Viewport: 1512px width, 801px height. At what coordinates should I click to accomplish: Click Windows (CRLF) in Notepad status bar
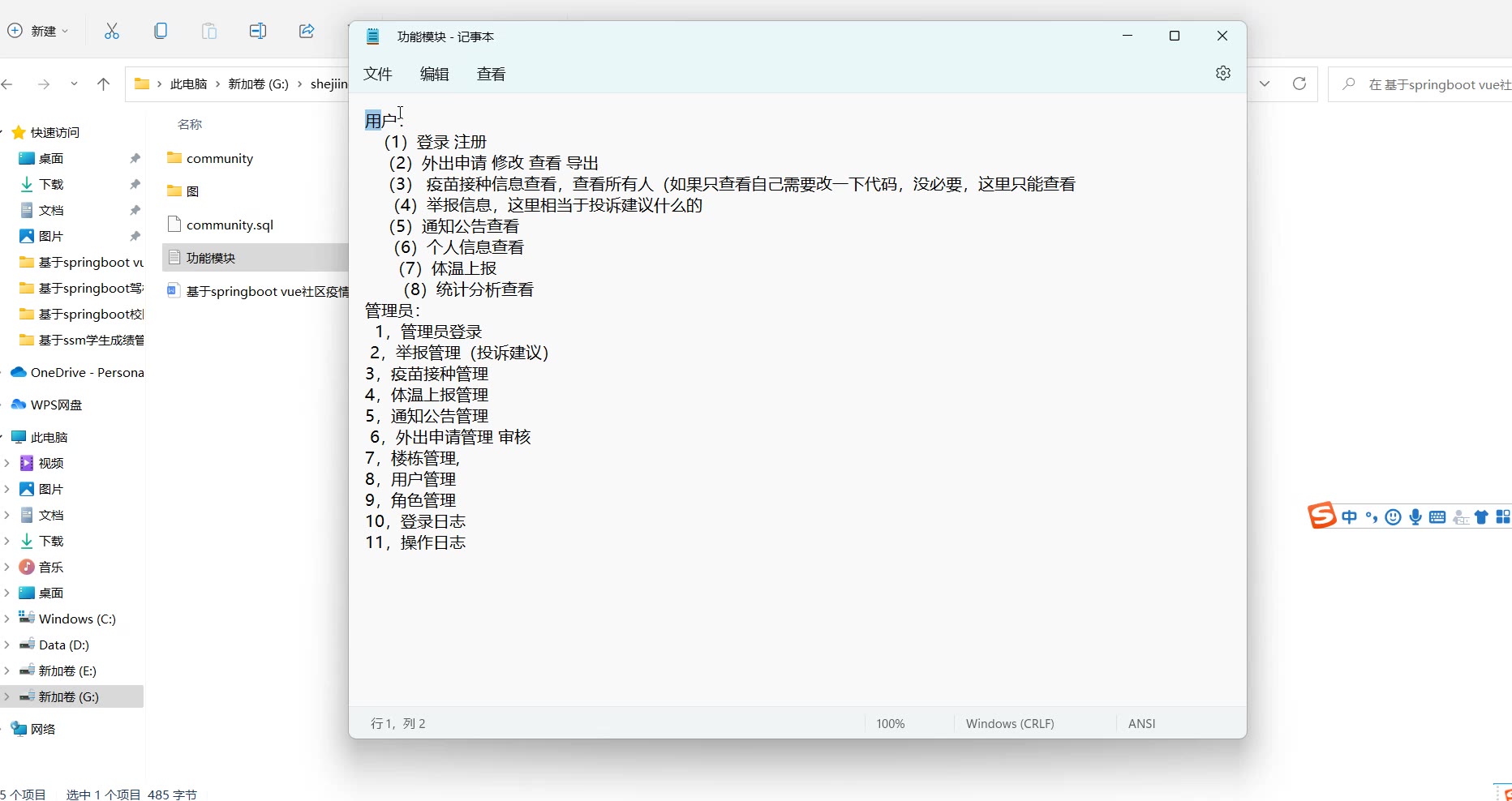click(1010, 723)
